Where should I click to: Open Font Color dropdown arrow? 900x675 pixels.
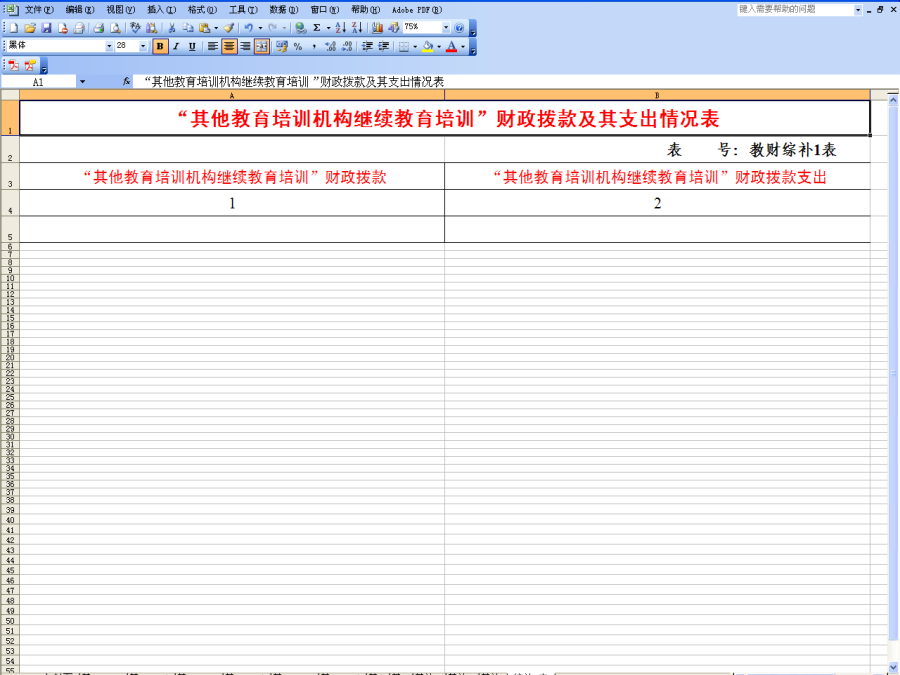463,46
